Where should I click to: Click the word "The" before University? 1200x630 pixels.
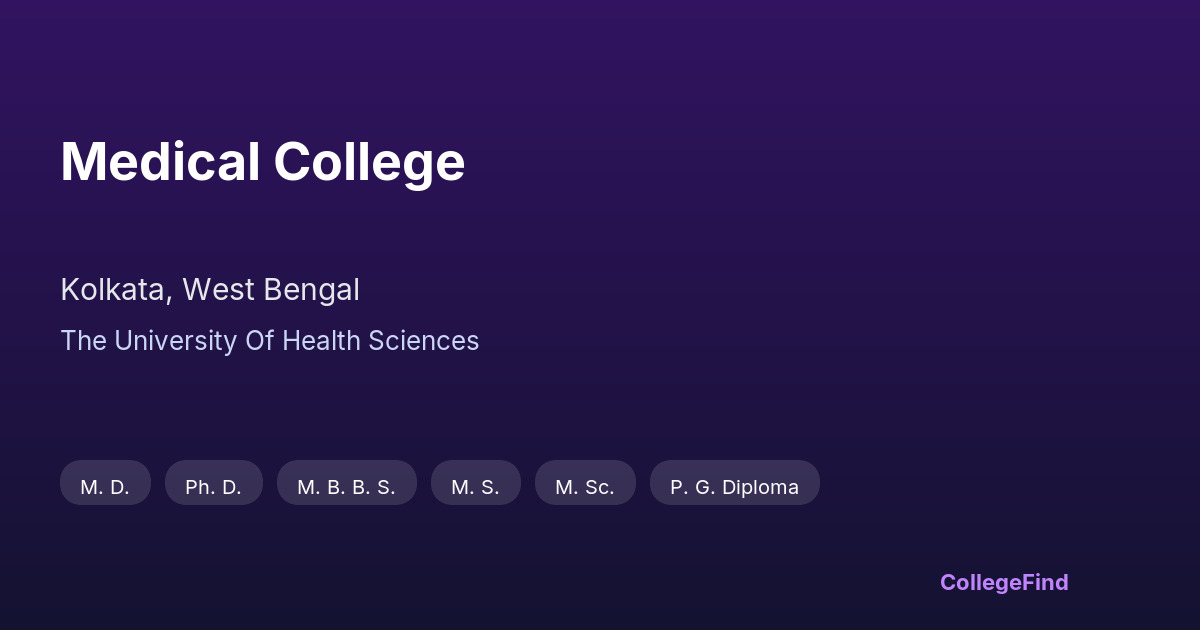pos(83,341)
